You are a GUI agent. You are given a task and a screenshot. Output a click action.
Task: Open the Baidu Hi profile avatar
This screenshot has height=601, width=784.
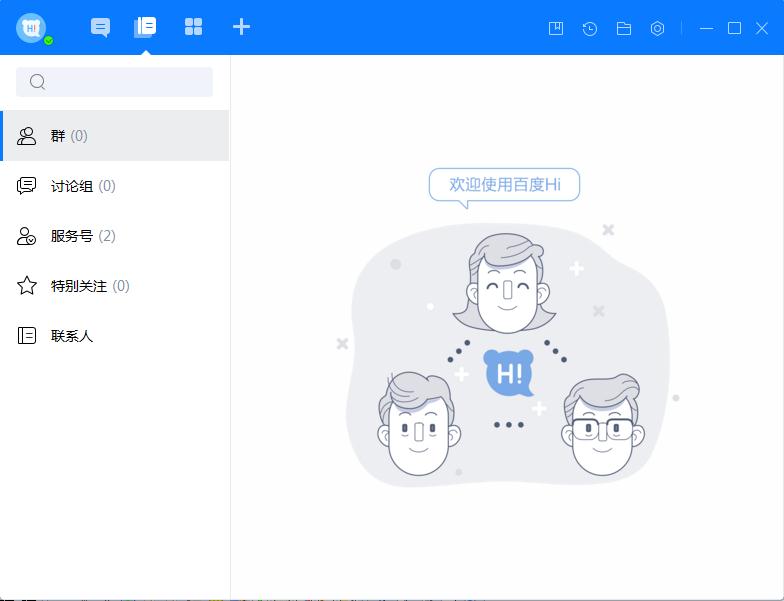31,28
